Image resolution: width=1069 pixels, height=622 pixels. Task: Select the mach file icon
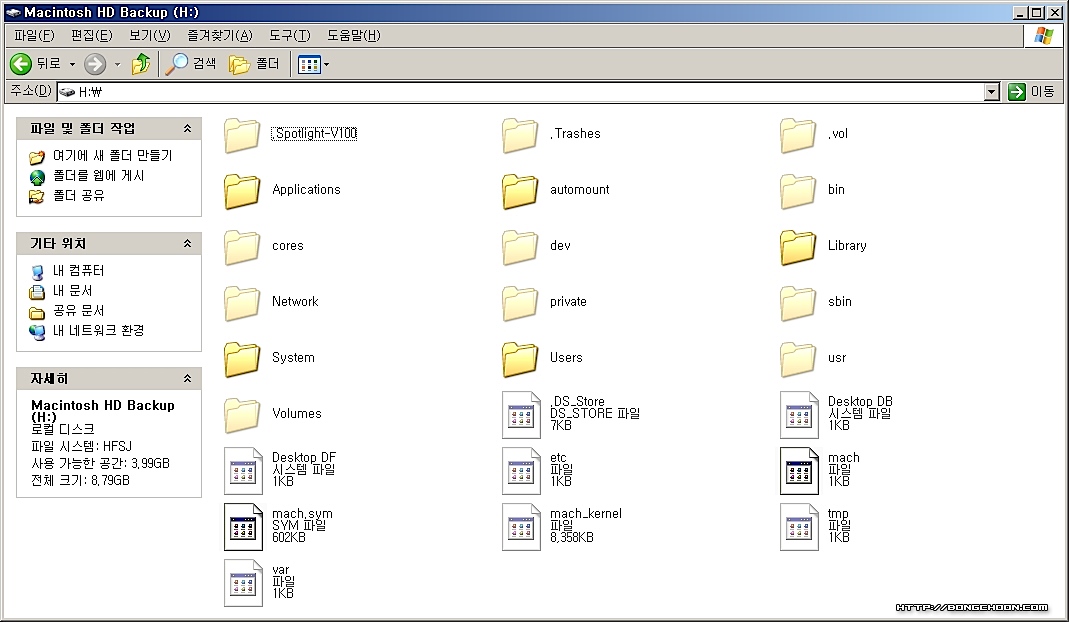[800, 471]
